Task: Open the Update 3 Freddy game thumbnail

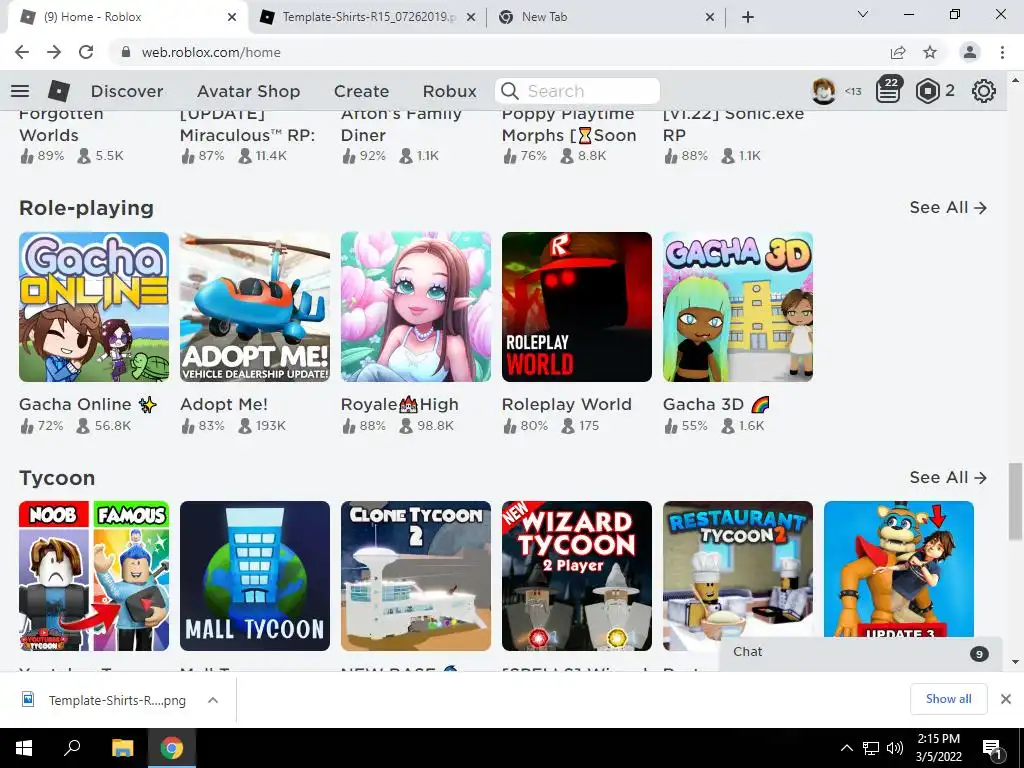Action: pos(899,568)
